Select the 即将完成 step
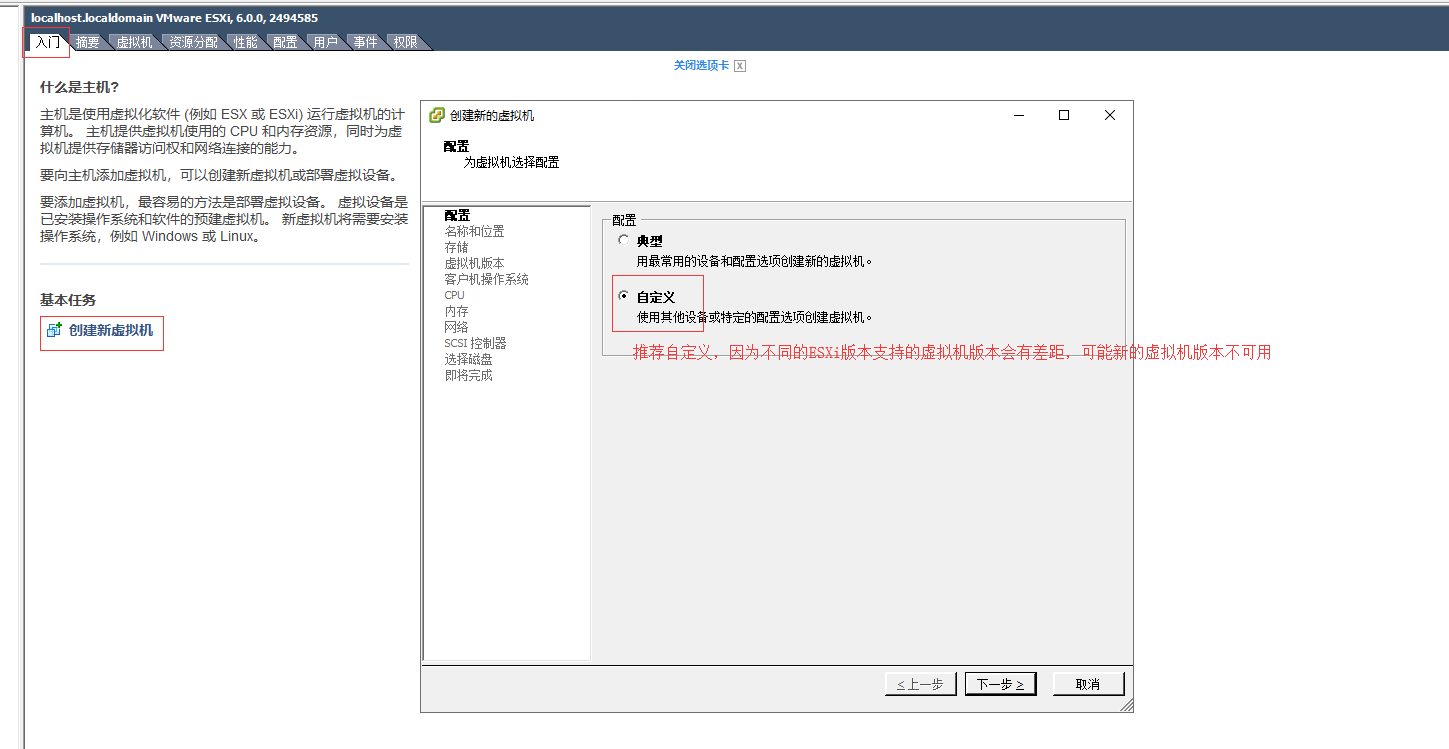Screen dimensions: 1449x749 click(468, 375)
